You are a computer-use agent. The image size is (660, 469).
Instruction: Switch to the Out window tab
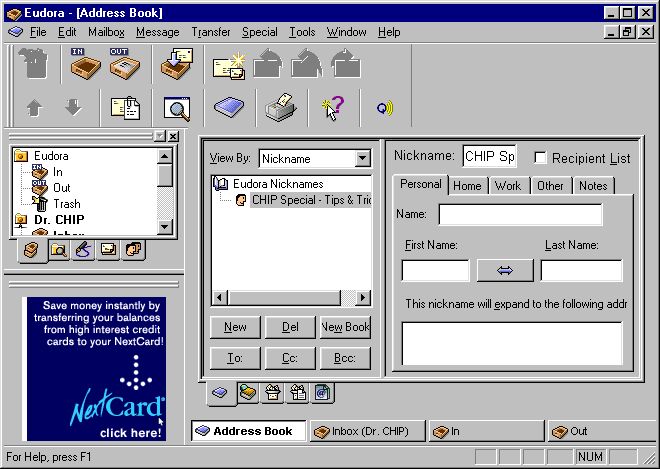[603, 431]
